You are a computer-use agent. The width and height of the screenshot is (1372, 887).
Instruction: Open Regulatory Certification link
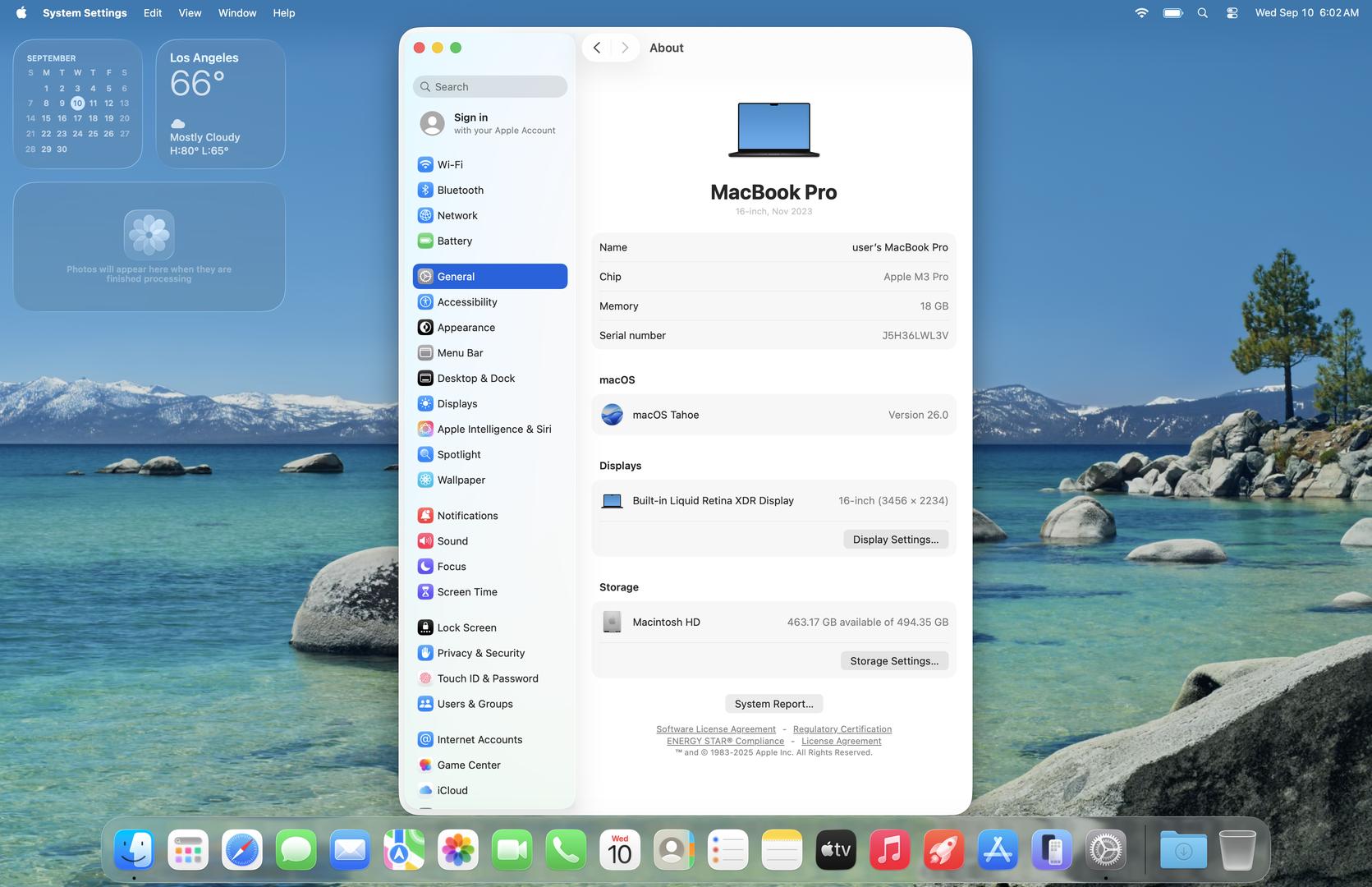coord(842,729)
